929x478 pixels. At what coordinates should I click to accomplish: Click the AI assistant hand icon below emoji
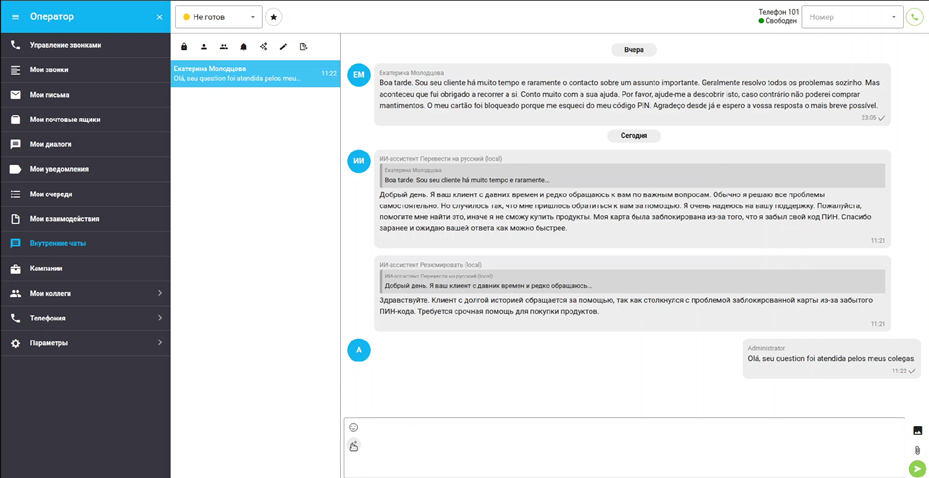click(354, 445)
